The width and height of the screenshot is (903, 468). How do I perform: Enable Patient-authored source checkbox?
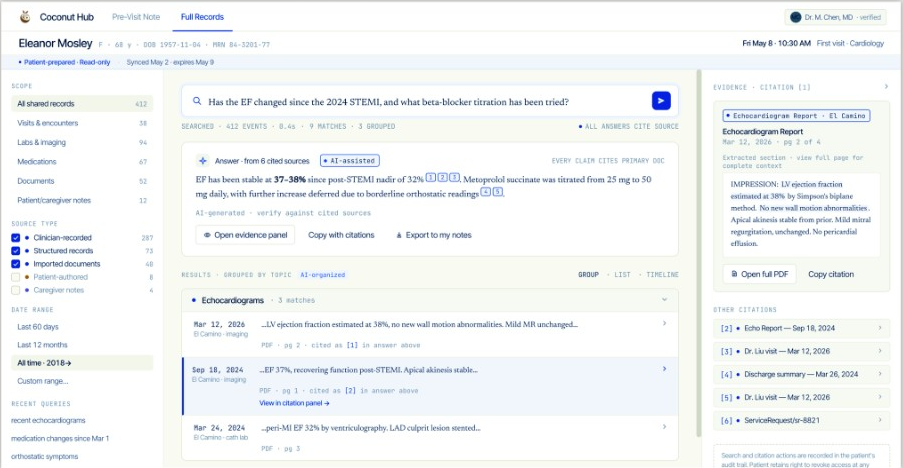pos(16,277)
